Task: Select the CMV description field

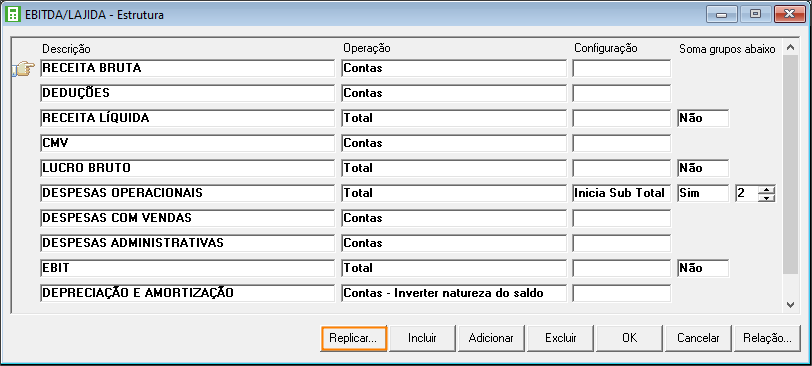Action: click(187, 143)
